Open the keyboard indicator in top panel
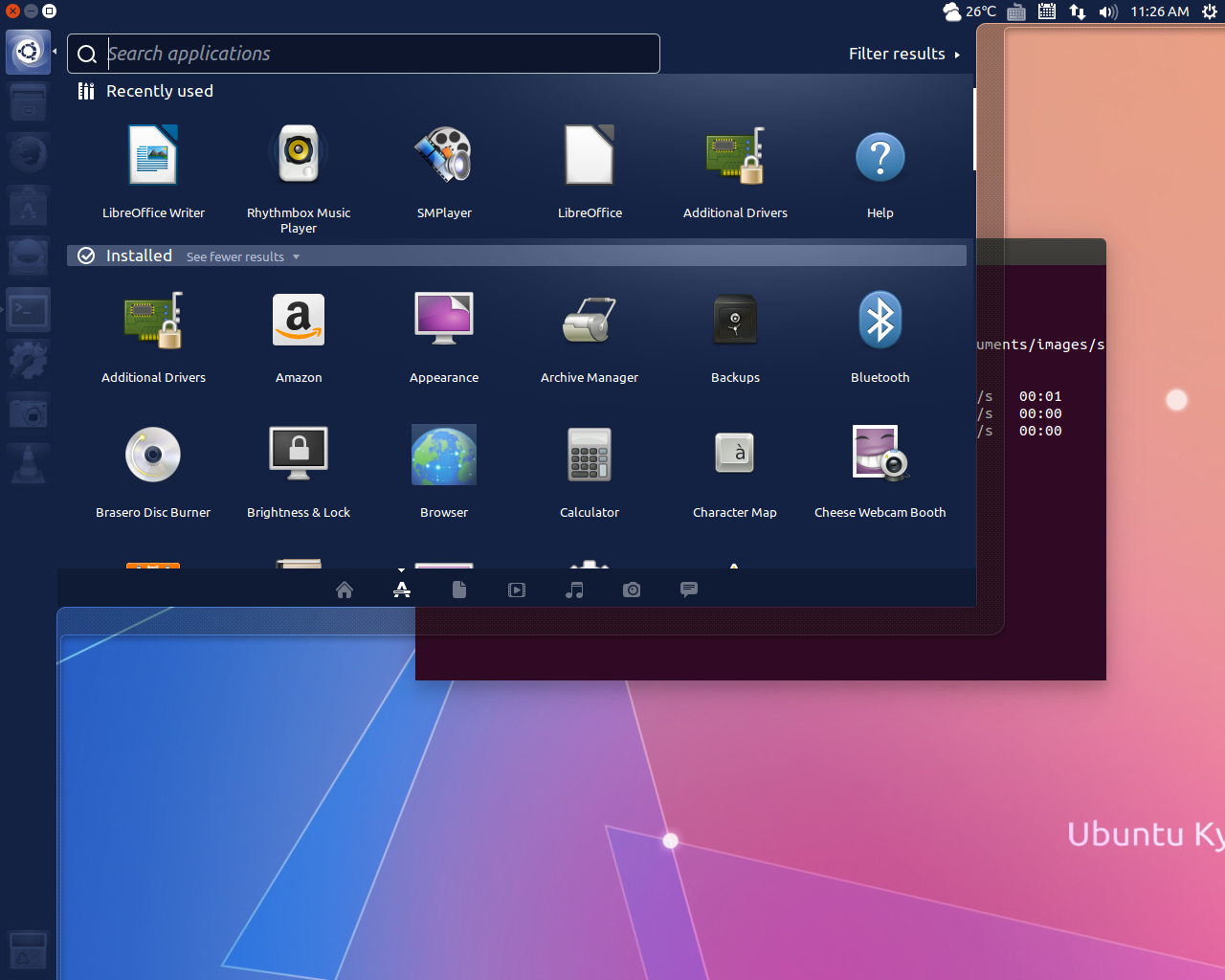The width and height of the screenshot is (1225, 980). 1016,12
